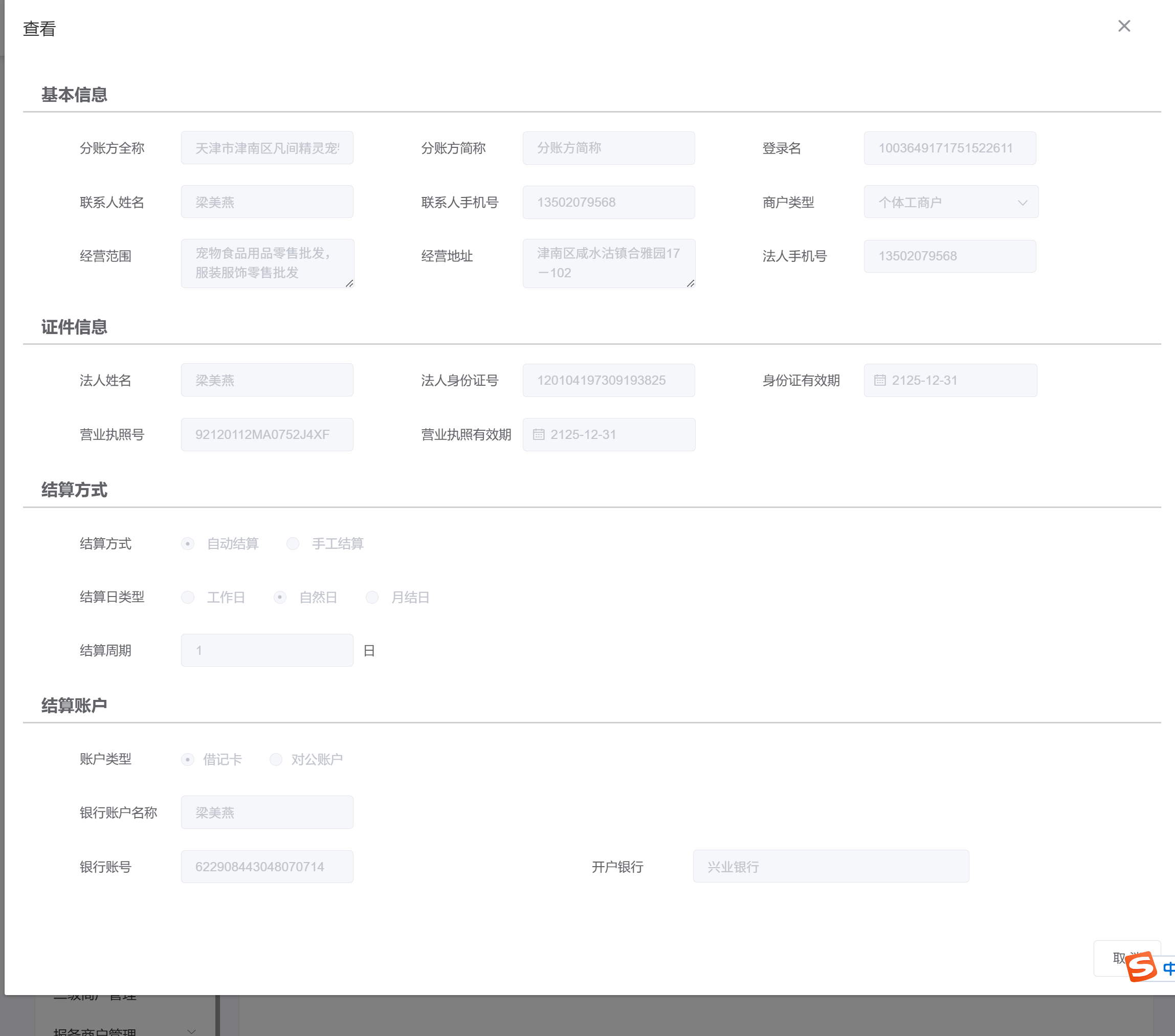Image resolution: width=1175 pixels, height=1036 pixels.
Task: Choose 月结日 settlement day type
Action: point(372,598)
